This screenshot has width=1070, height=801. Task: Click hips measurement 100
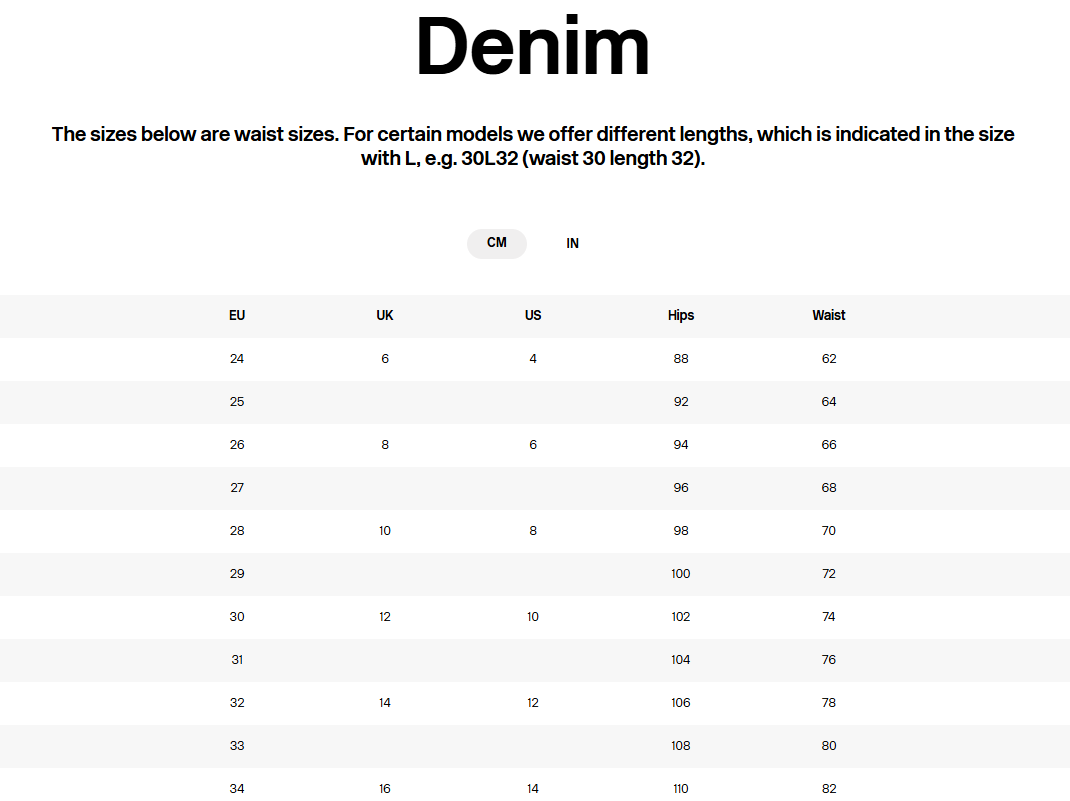[x=681, y=573]
